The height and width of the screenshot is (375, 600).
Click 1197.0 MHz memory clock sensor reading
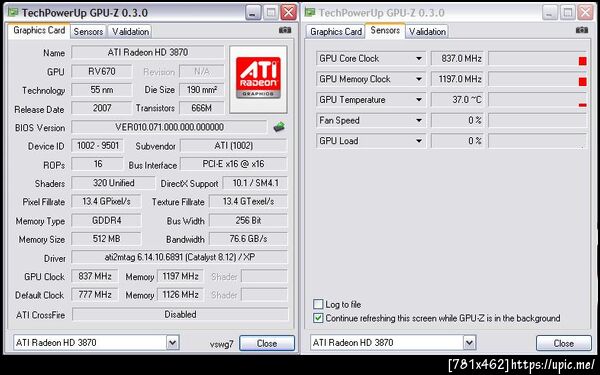point(458,79)
